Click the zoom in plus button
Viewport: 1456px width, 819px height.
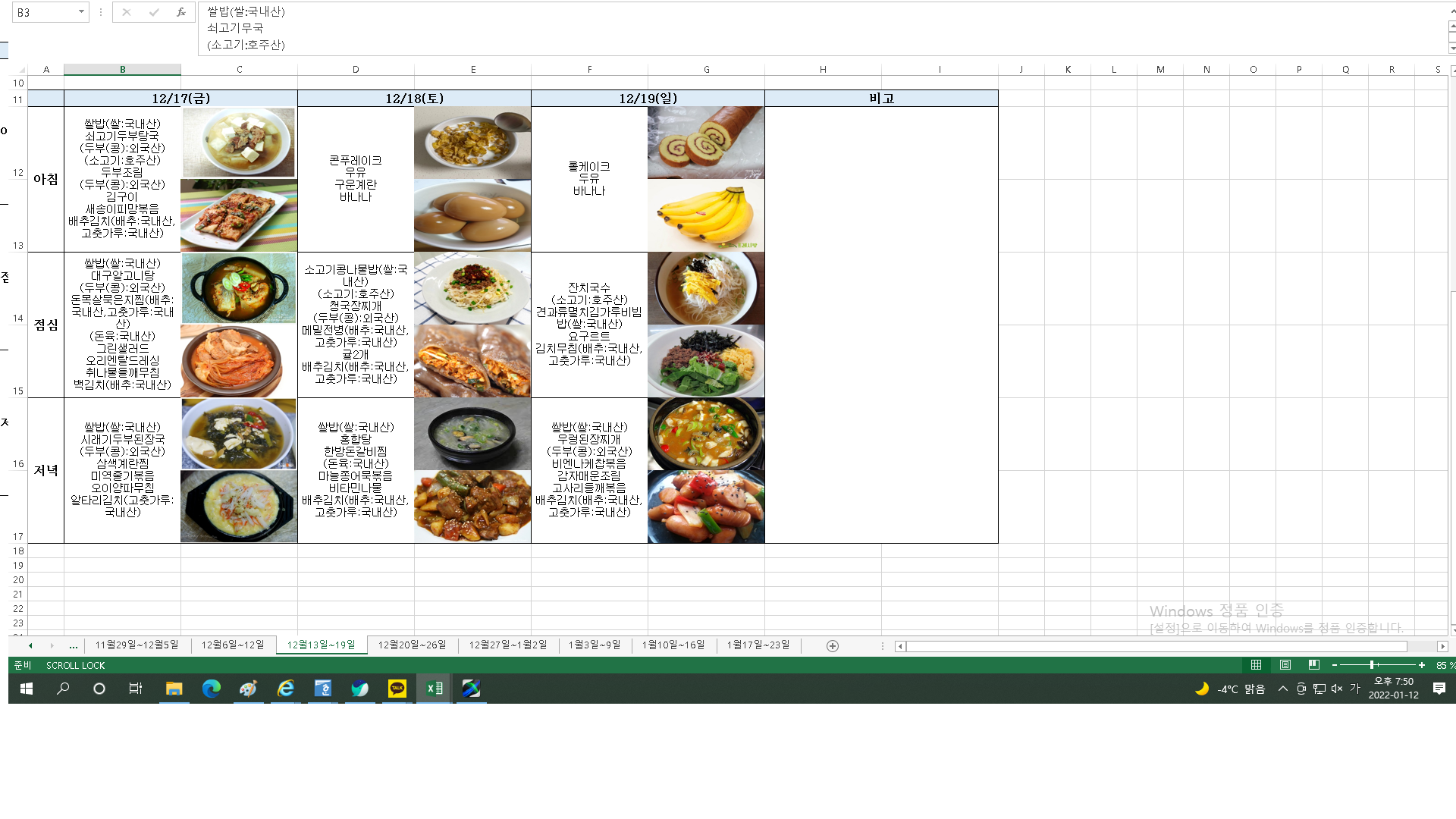point(1422,665)
